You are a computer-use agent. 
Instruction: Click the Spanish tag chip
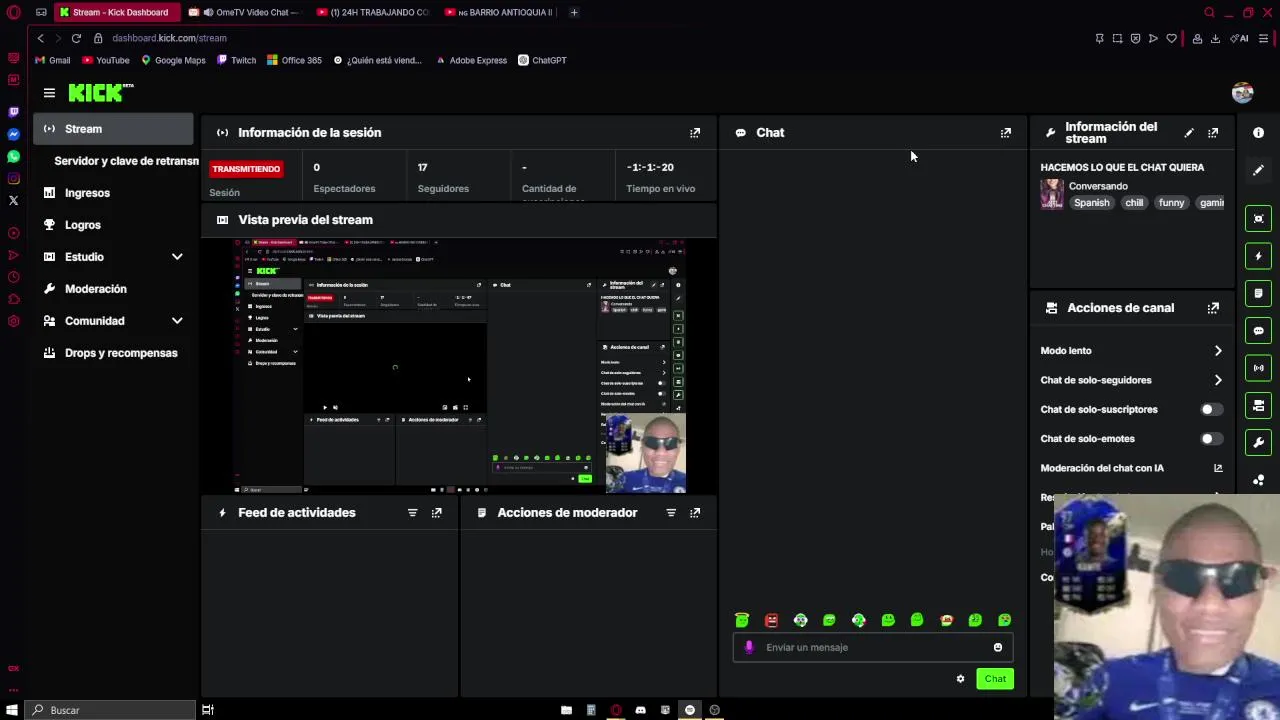click(1091, 202)
